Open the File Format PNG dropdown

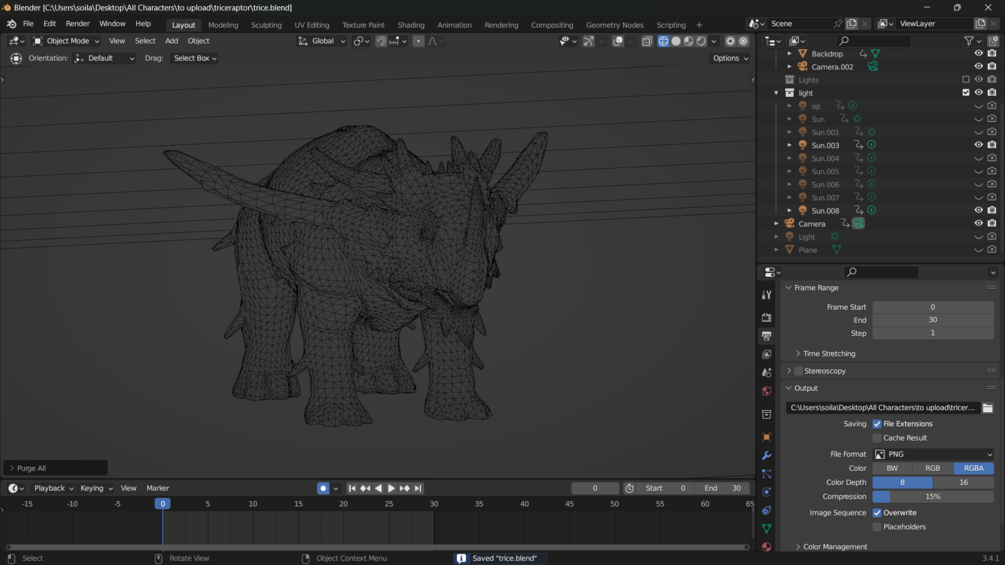[x=933, y=454]
